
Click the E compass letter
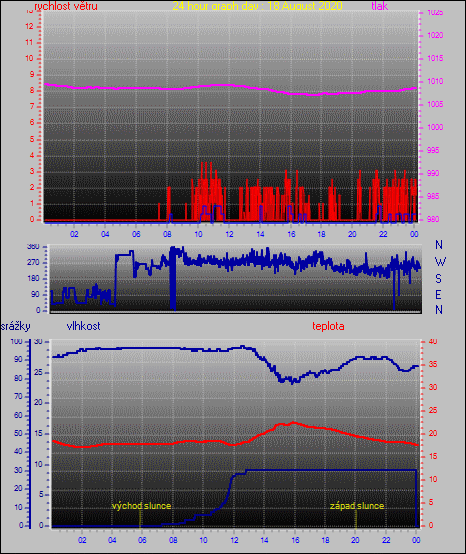438,294
